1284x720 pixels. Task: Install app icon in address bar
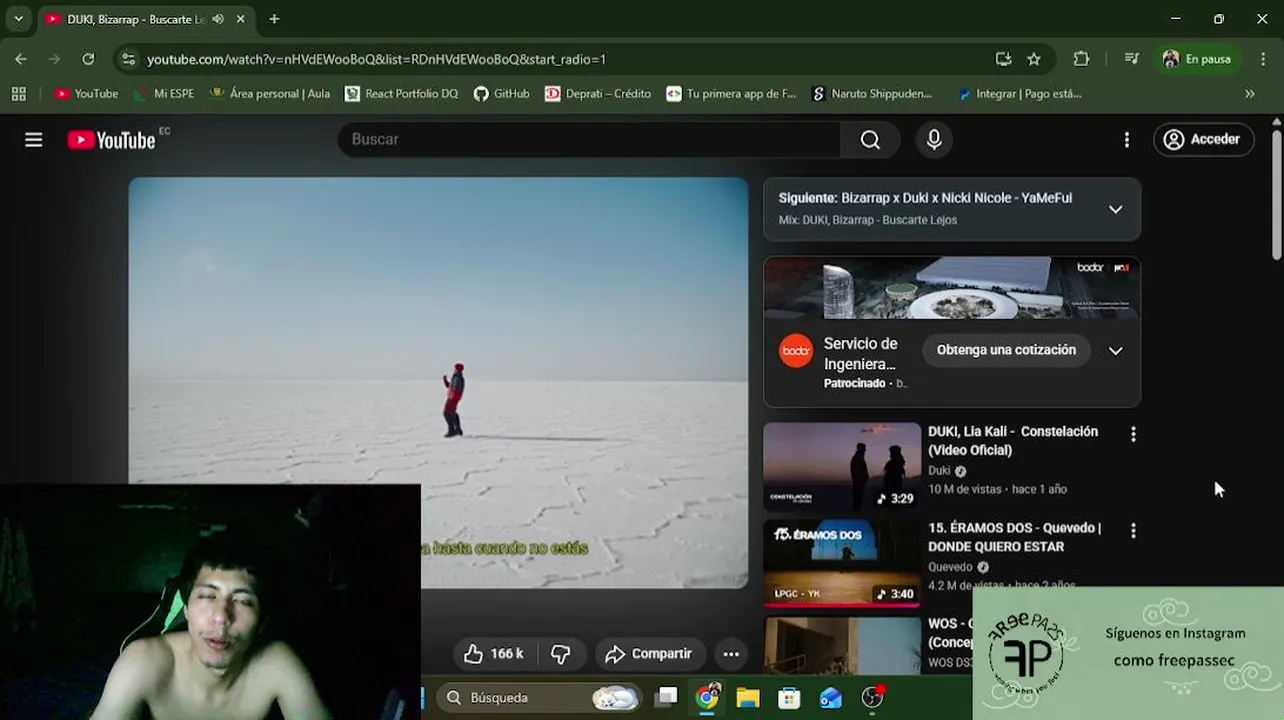click(x=1003, y=59)
